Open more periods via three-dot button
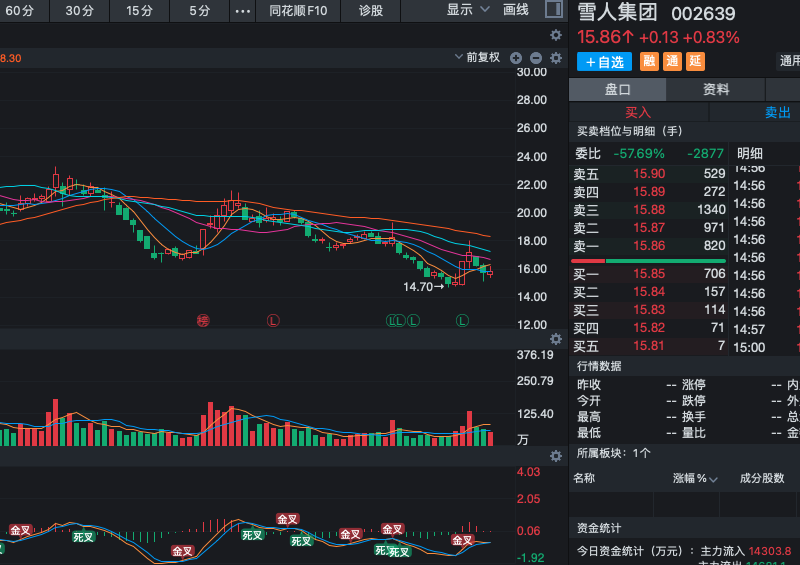The image size is (800, 565). click(243, 11)
